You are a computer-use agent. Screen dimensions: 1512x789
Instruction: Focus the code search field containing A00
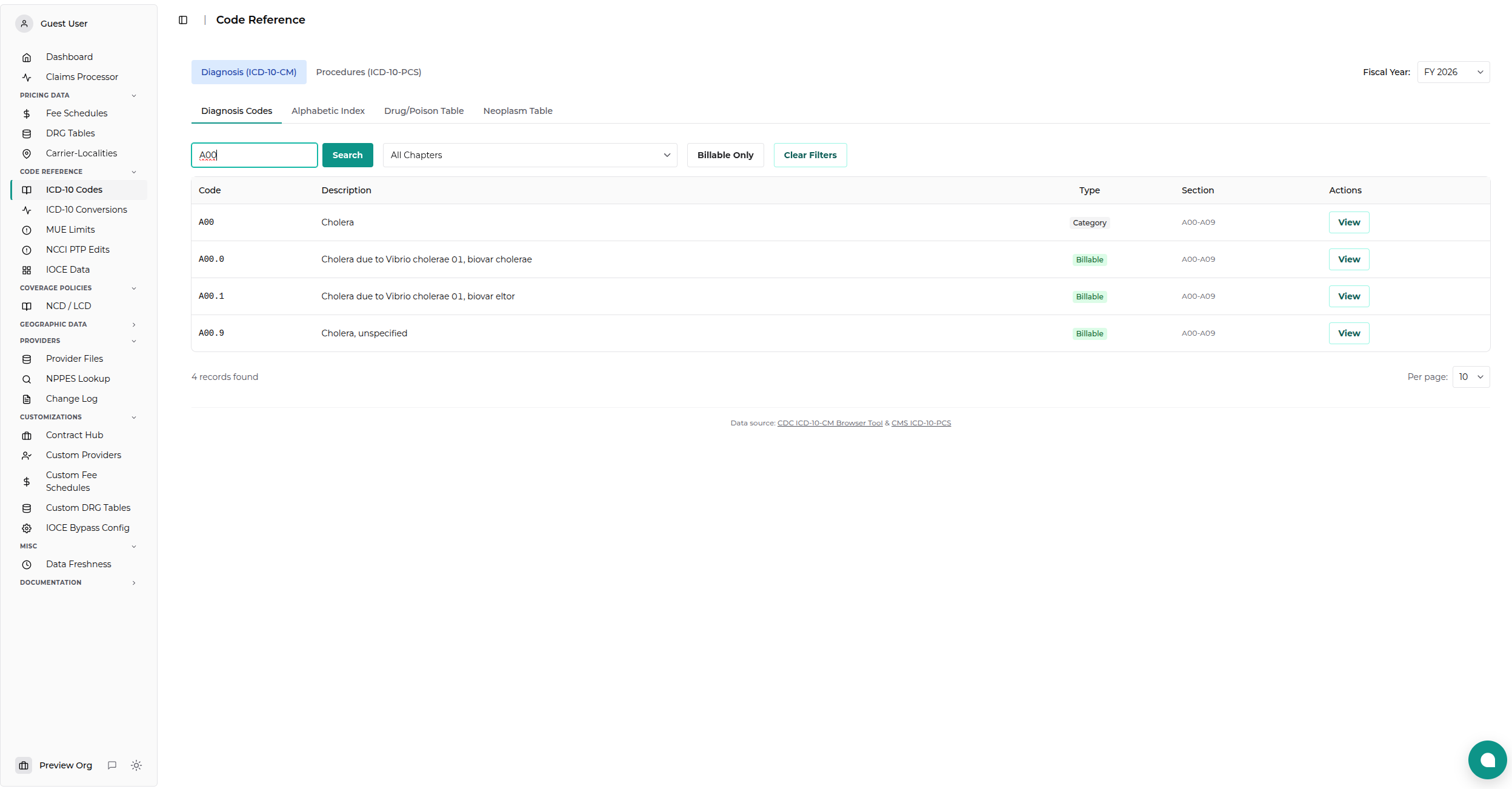point(255,155)
